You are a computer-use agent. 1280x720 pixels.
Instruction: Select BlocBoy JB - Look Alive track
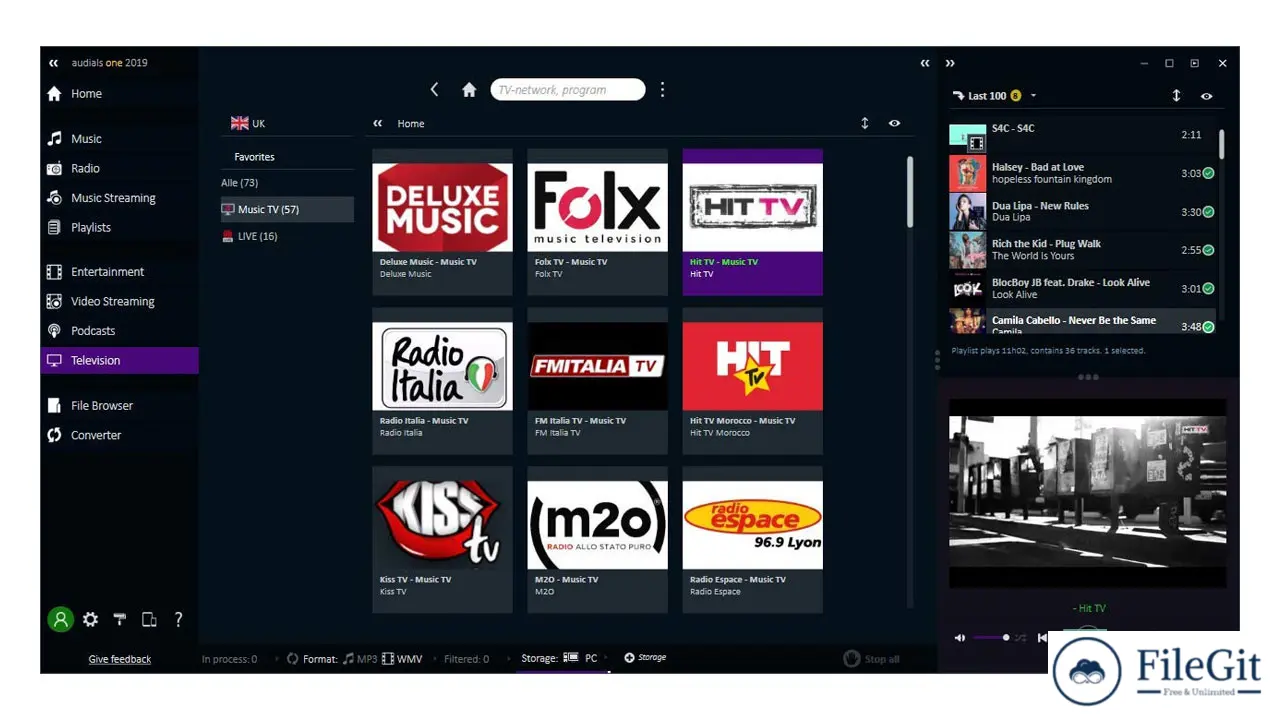pyautogui.click(x=1082, y=289)
